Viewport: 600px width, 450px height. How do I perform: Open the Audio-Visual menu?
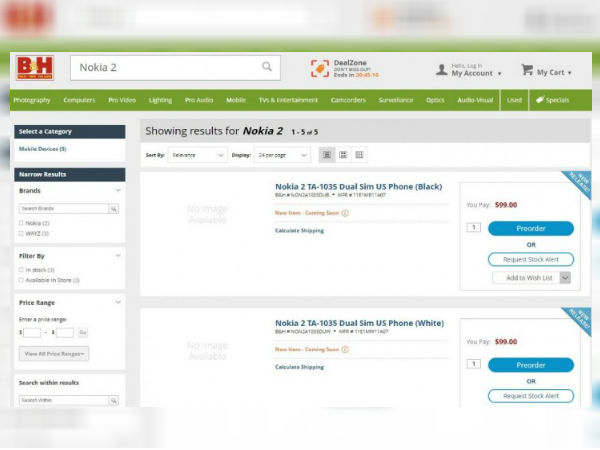point(475,100)
